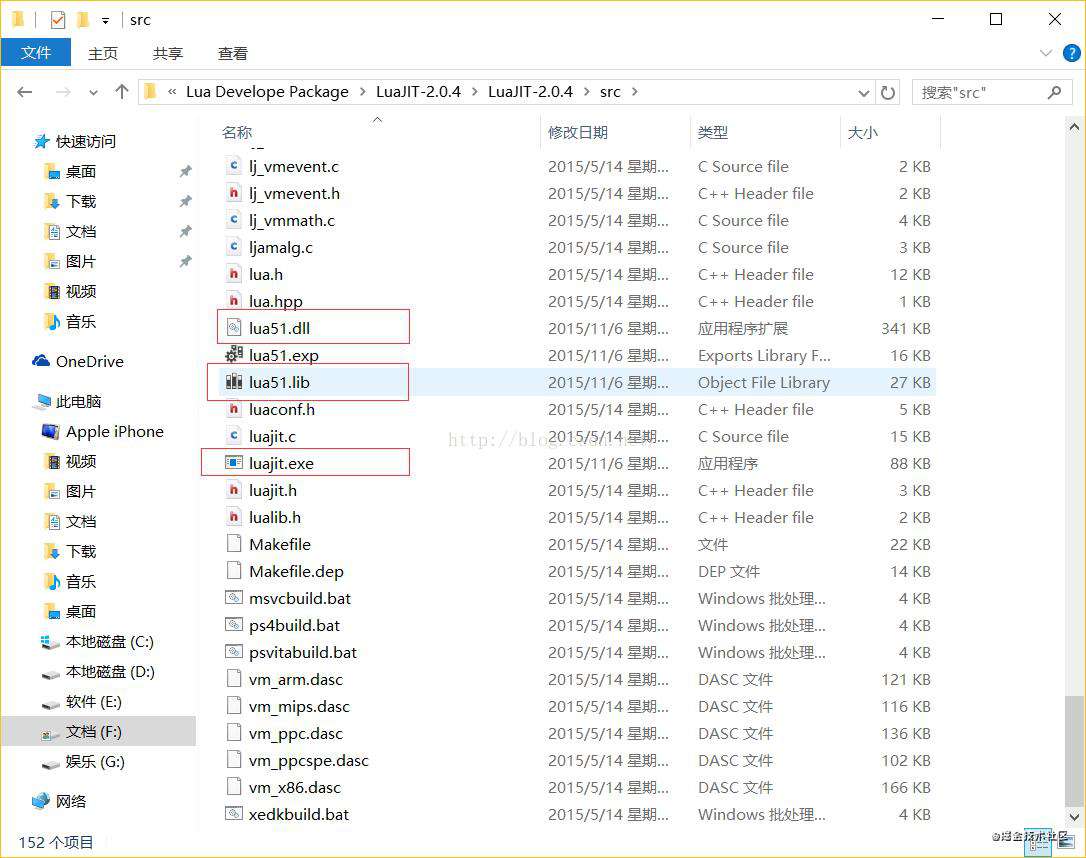Click the properties checkmark quick access icon
This screenshot has height=858, width=1086.
[x=57, y=19]
